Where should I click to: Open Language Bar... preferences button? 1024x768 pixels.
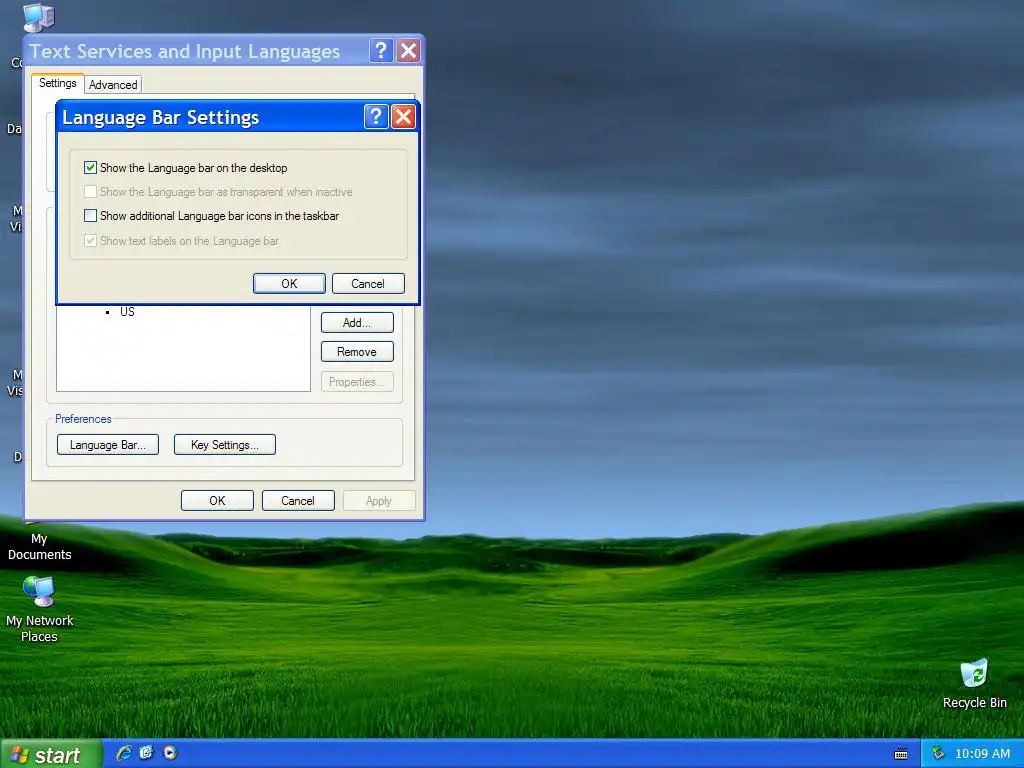coord(108,445)
